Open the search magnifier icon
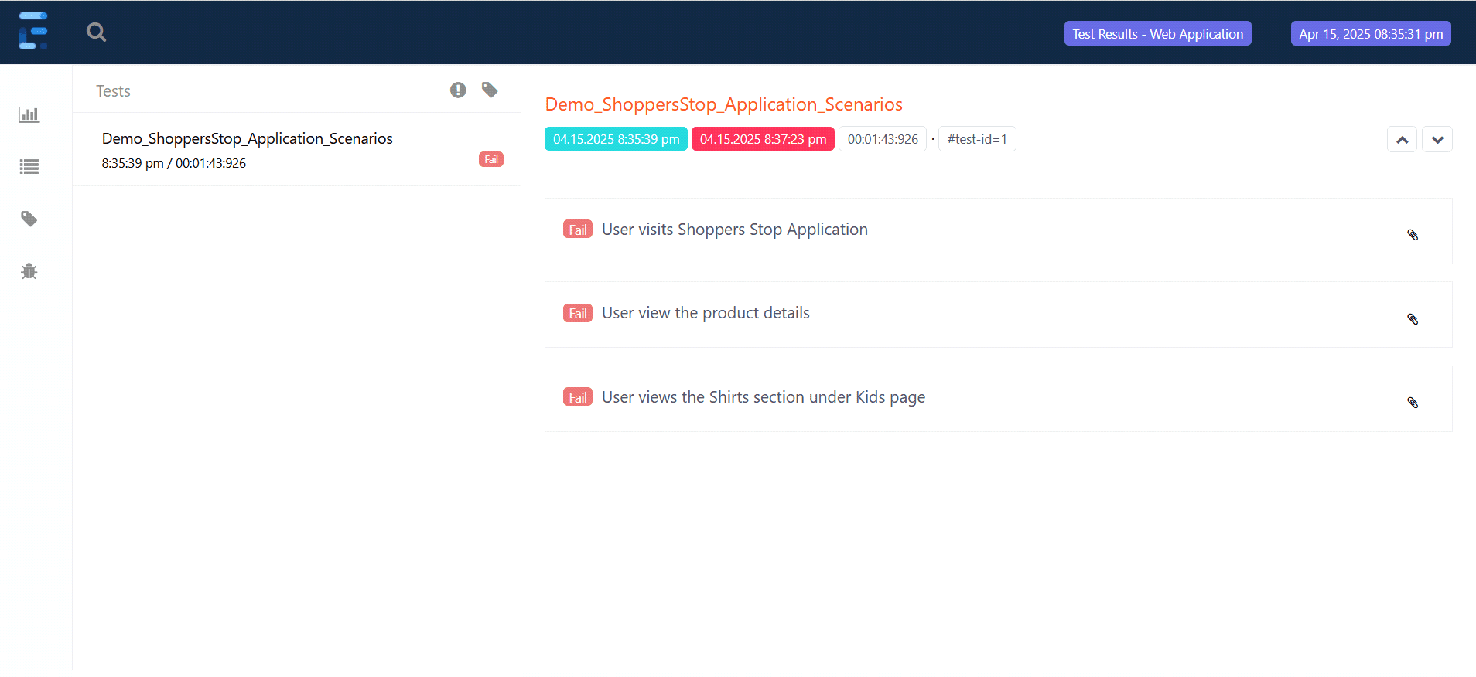 point(96,33)
